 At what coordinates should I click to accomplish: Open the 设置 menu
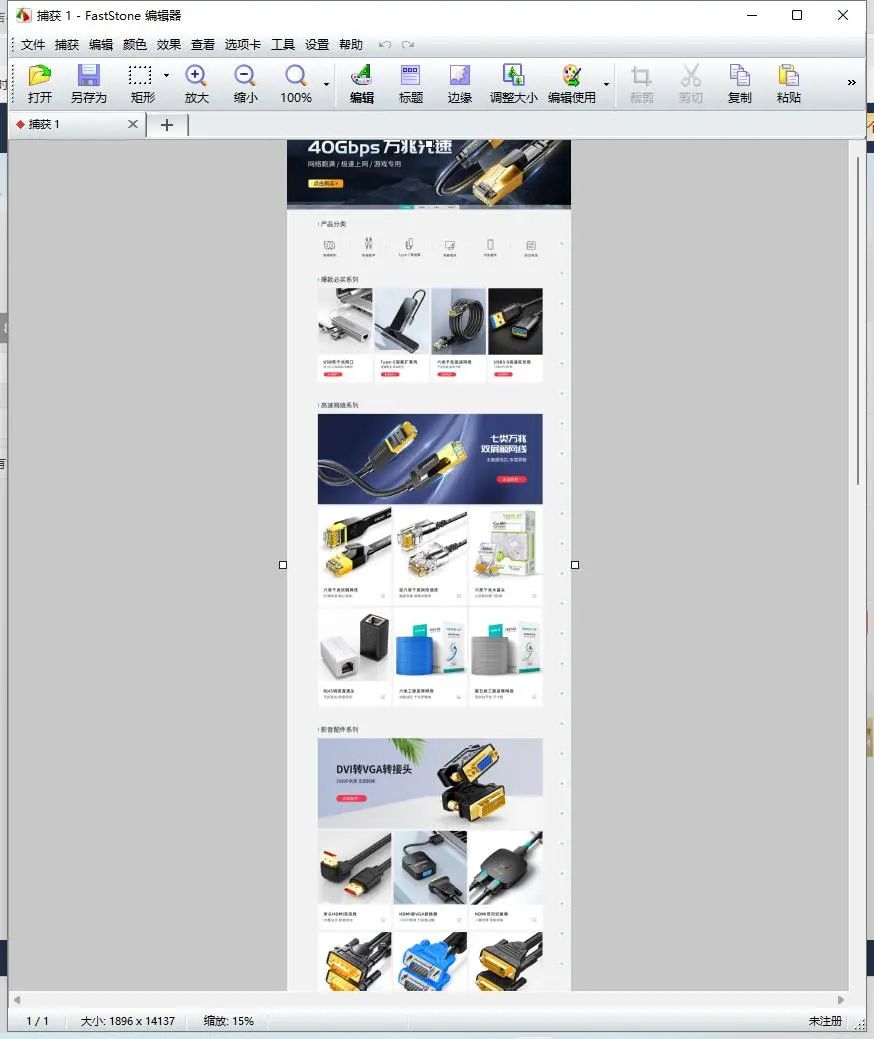pos(317,44)
